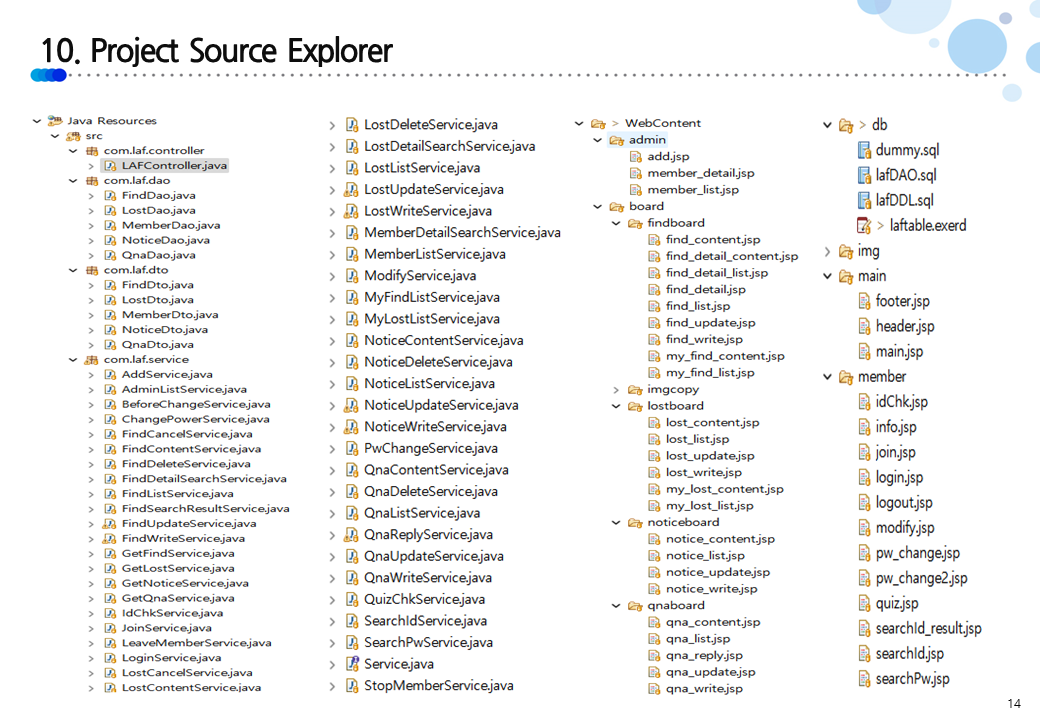The height and width of the screenshot is (720, 1040).
Task: Collapse the Java Resources node
Action: pyautogui.click(x=37, y=121)
